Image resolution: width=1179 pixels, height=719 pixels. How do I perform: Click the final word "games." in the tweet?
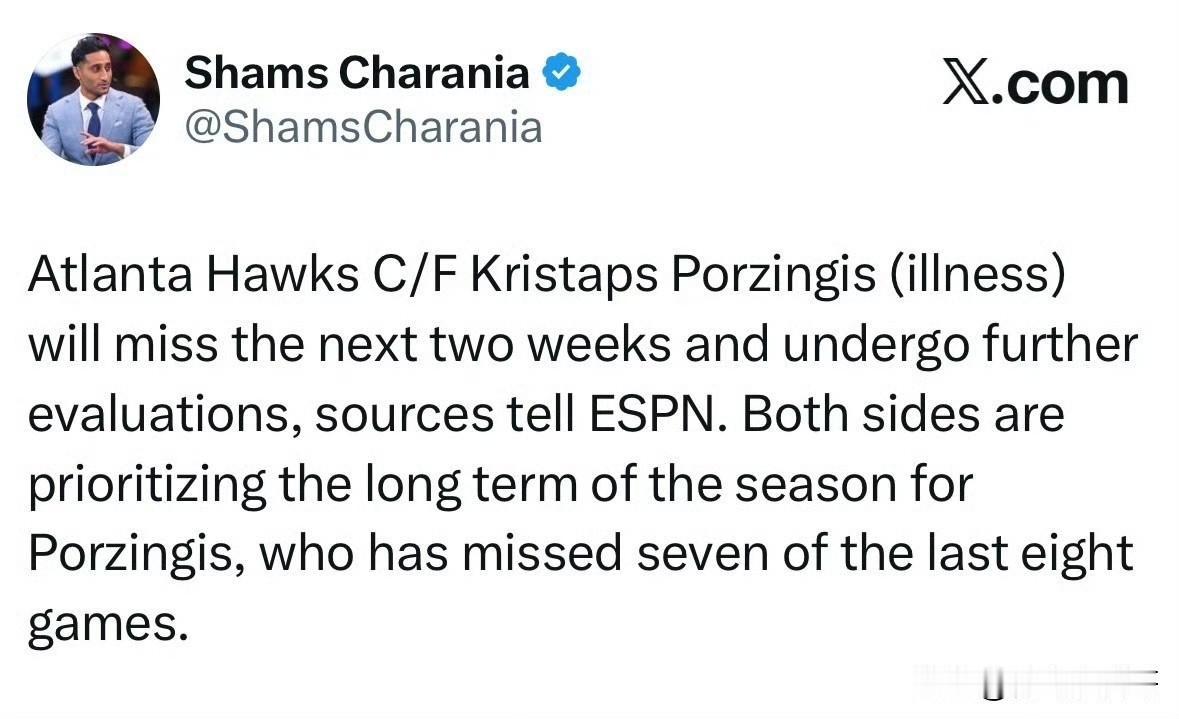pyautogui.click(x=108, y=621)
